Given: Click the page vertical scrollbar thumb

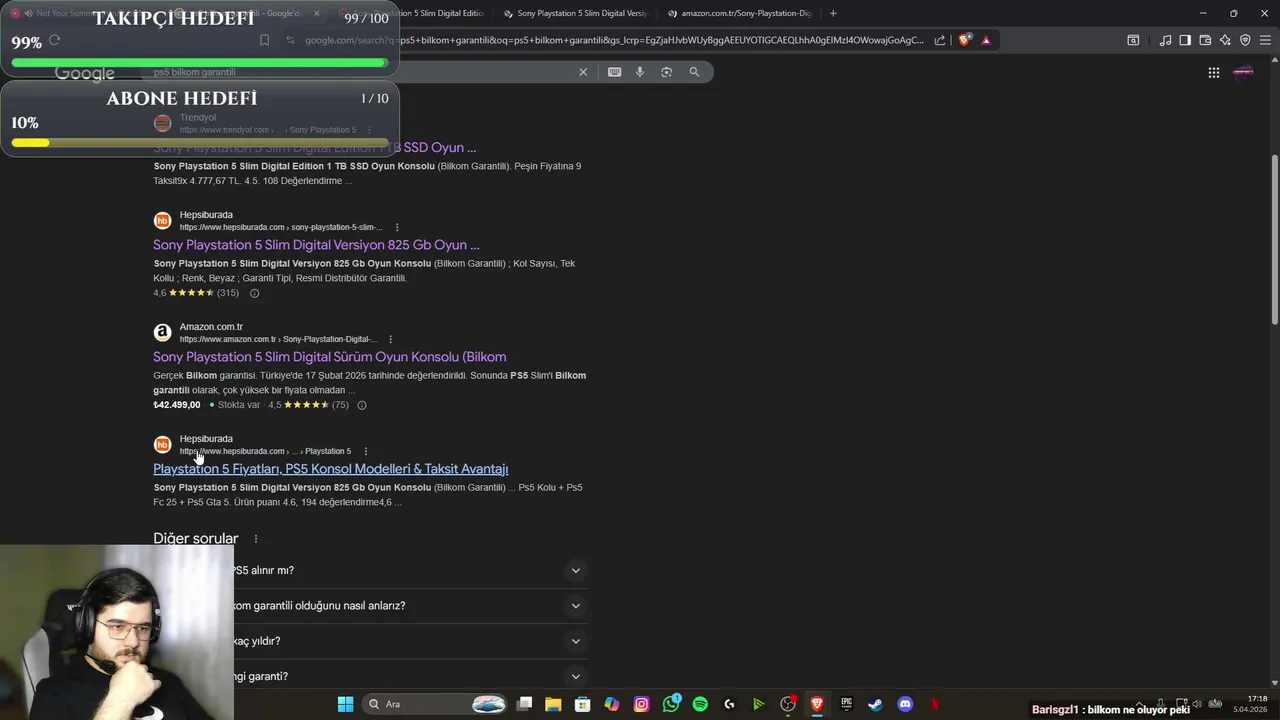Looking at the screenshot, I should pyautogui.click(x=1274, y=238).
